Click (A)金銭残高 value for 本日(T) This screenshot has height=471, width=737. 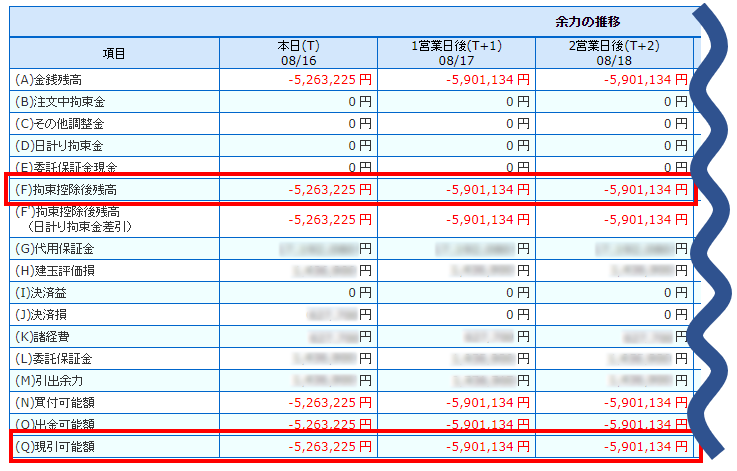pyautogui.click(x=329, y=79)
